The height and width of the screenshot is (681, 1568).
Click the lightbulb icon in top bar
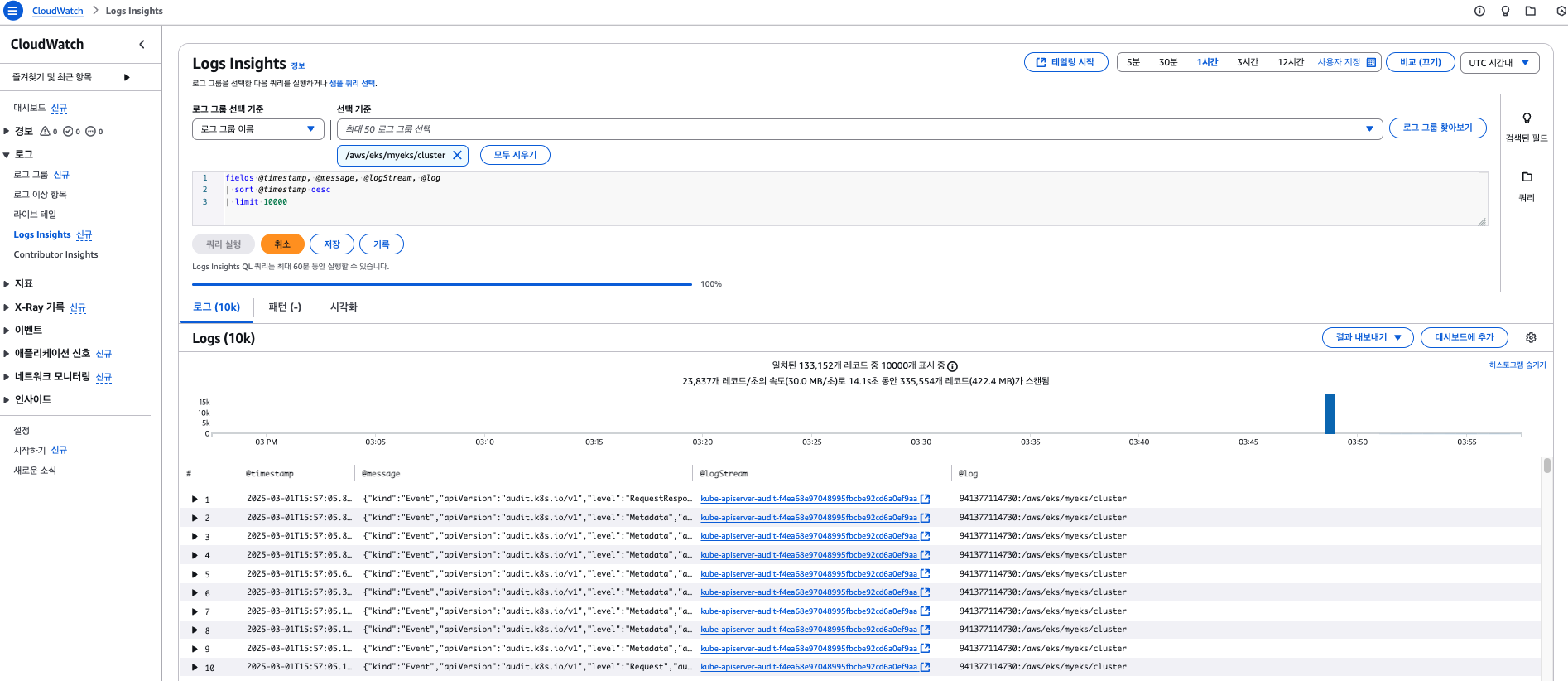[1505, 11]
